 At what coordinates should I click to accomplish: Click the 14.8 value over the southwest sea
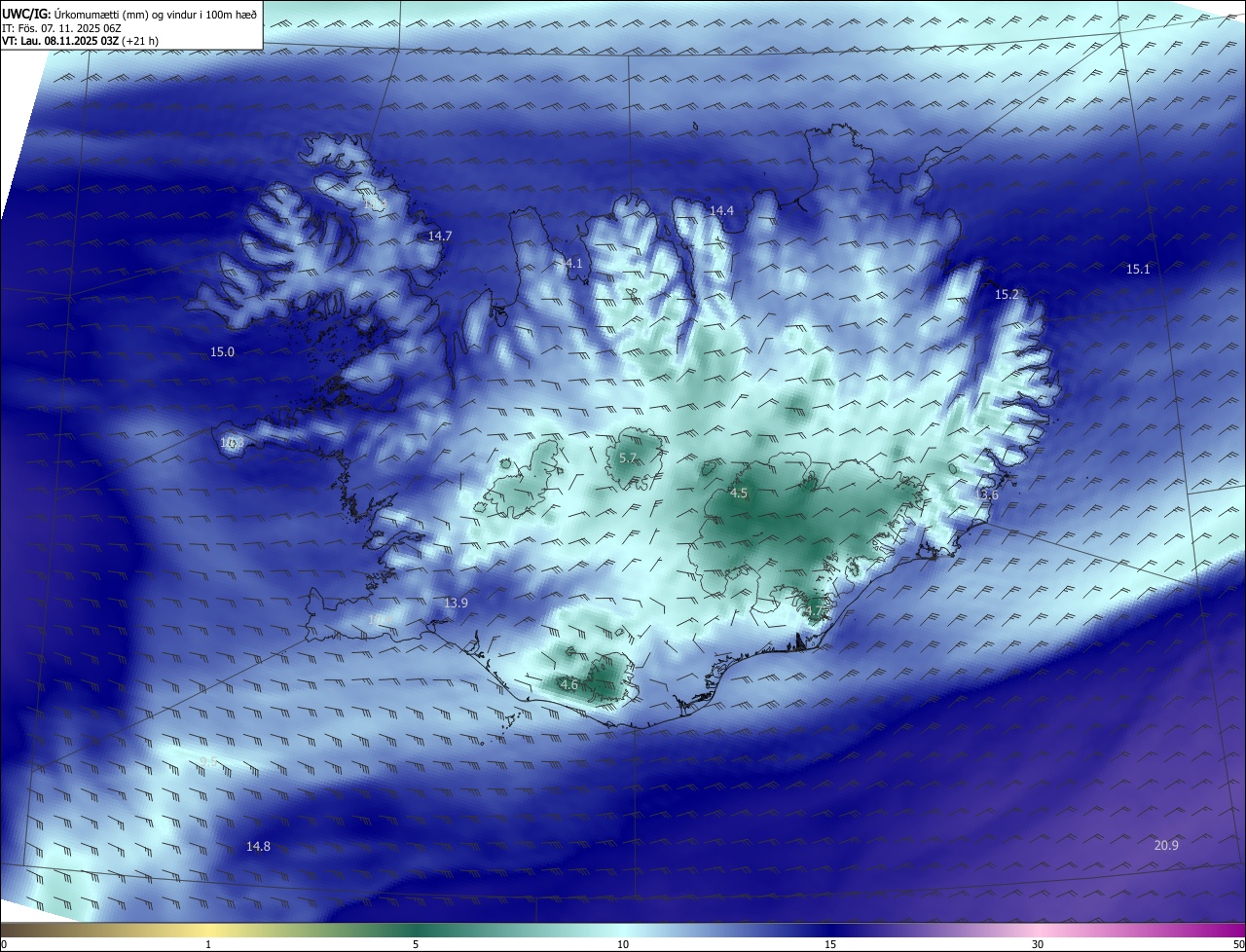point(258,847)
